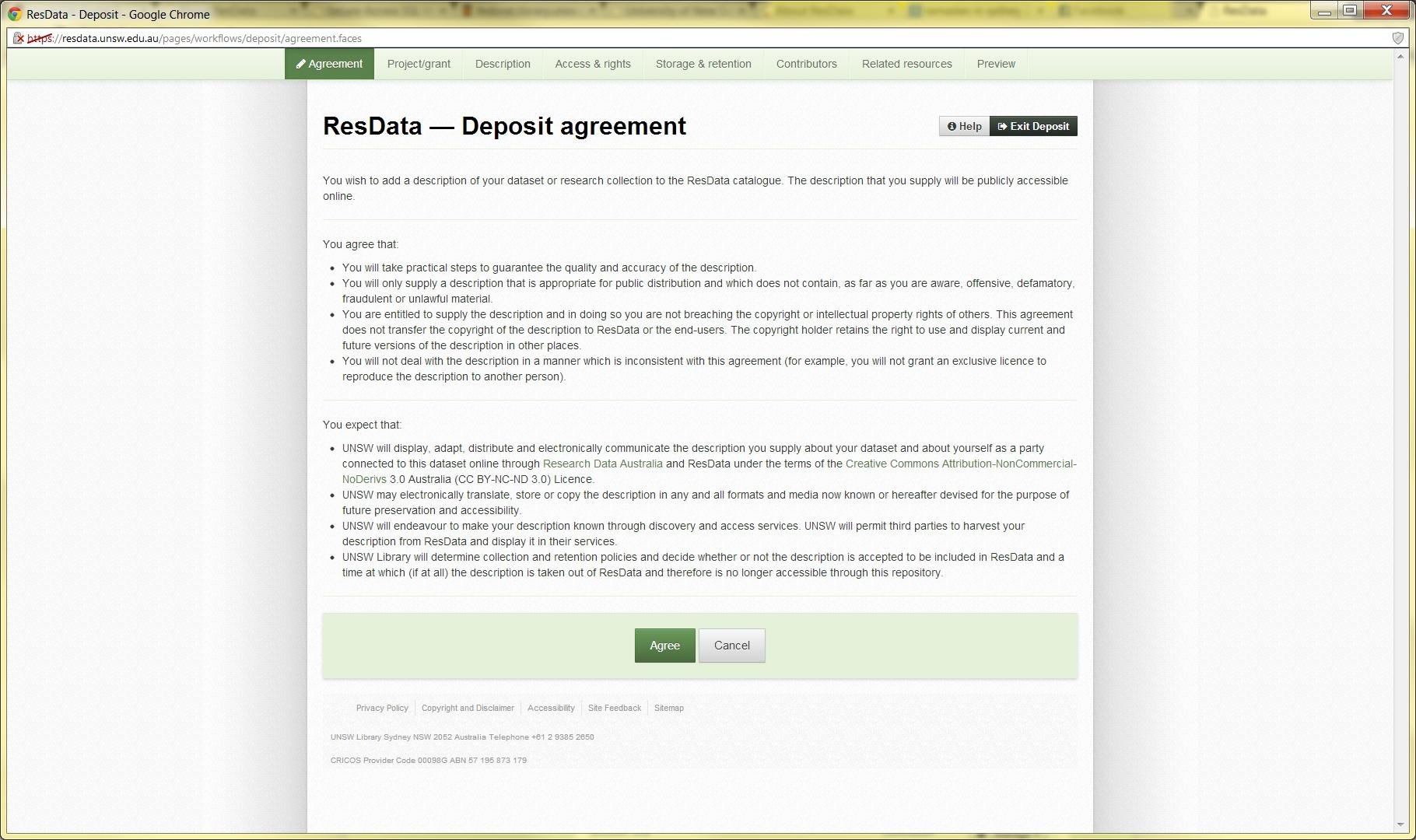
Task: Click the Cancel button
Action: [731, 645]
